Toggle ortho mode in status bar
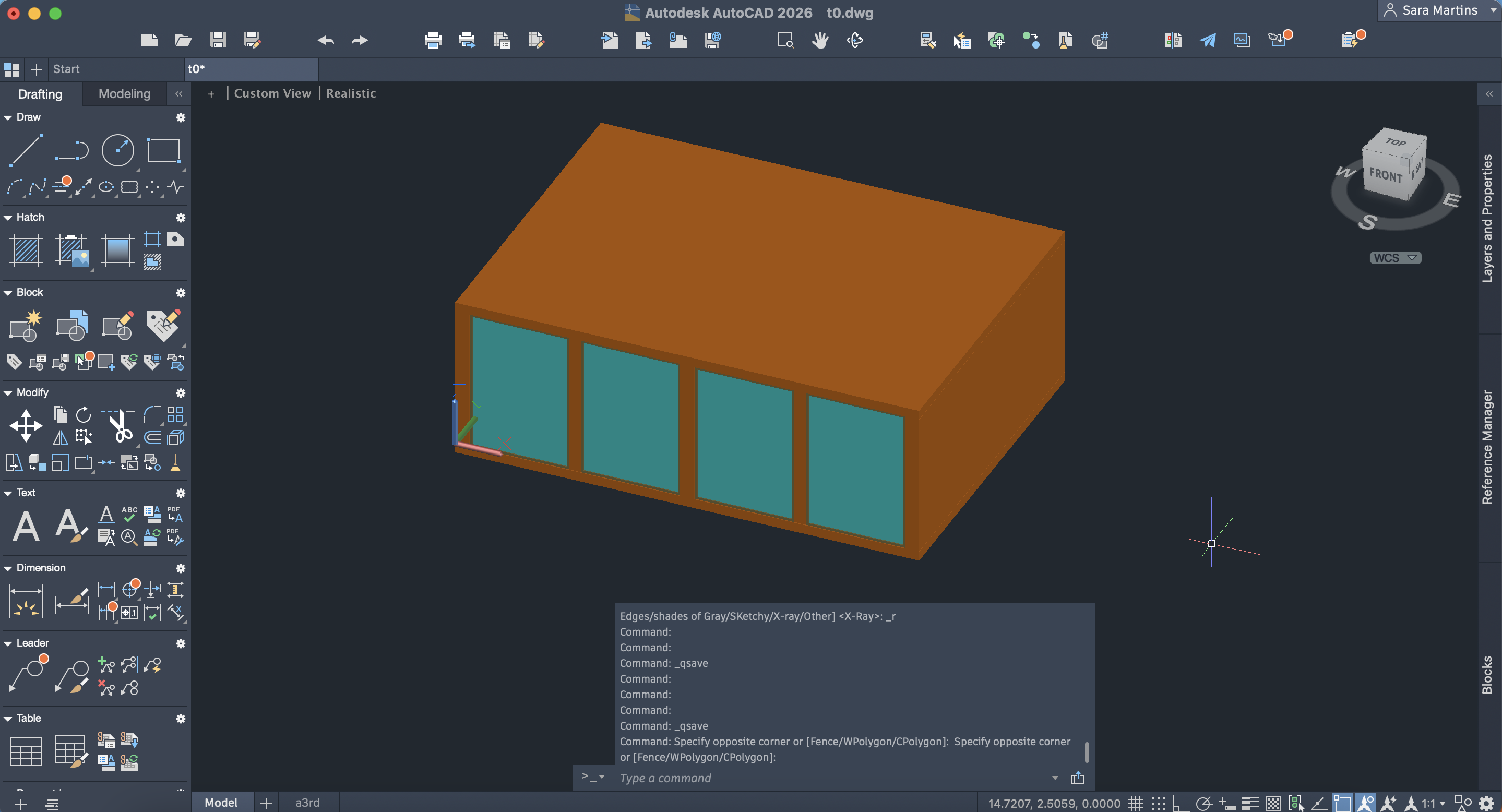This screenshot has height=812, width=1502. tap(1181, 803)
